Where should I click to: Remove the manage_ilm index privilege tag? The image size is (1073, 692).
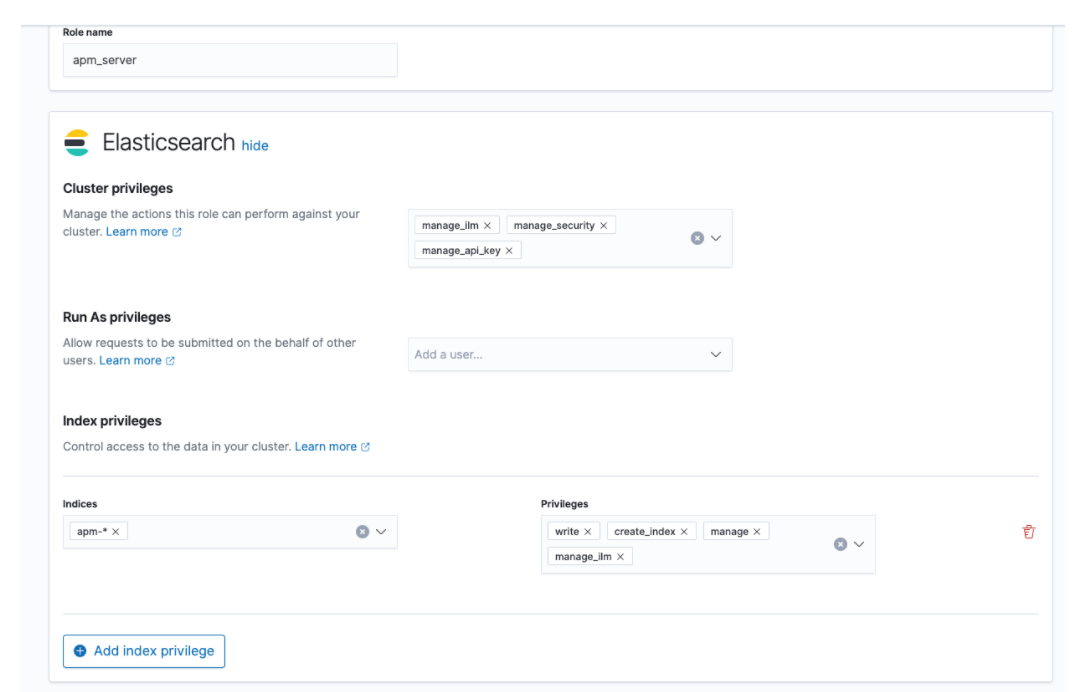(620, 557)
